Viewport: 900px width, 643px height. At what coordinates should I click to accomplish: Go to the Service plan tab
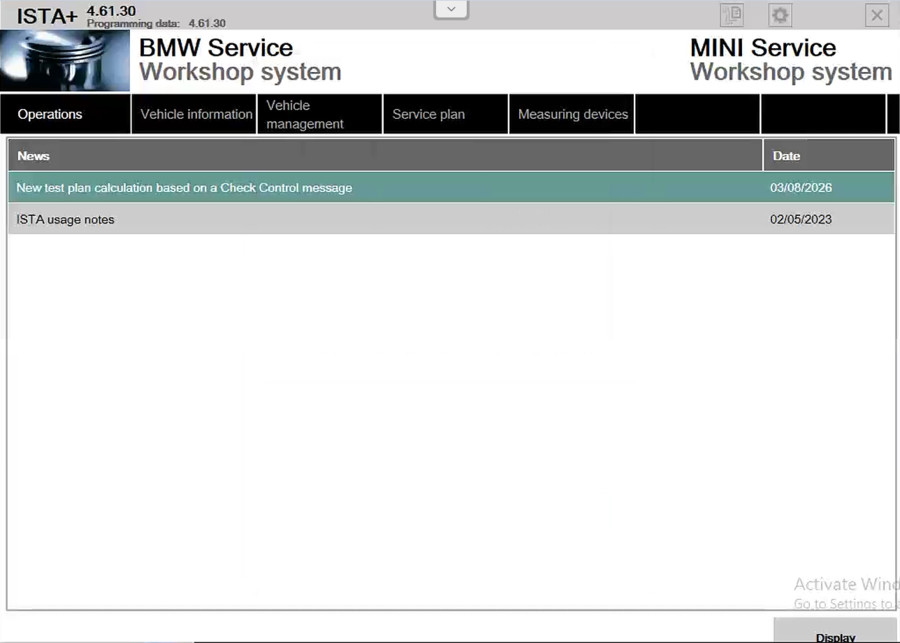pos(445,114)
